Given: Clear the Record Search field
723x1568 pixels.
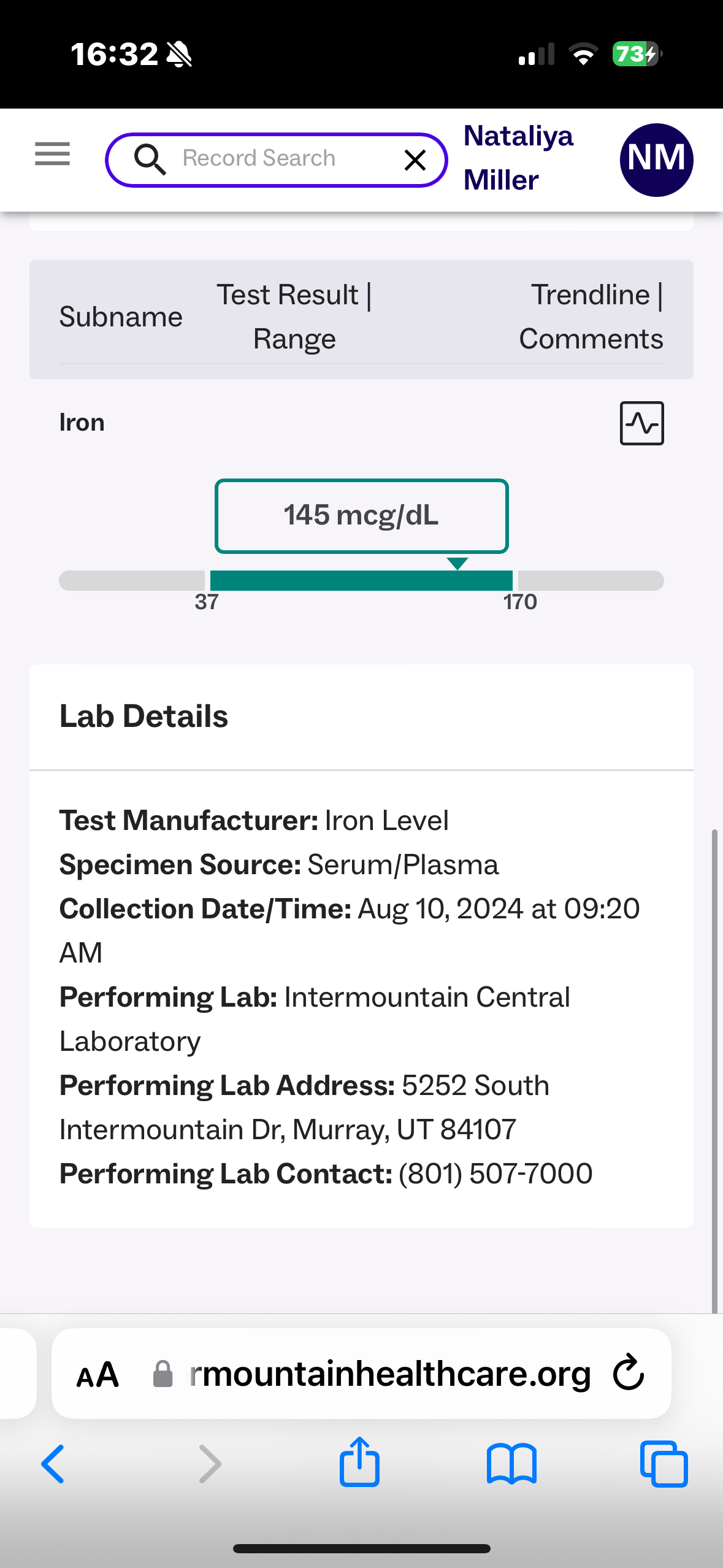Looking at the screenshot, I should [x=415, y=160].
